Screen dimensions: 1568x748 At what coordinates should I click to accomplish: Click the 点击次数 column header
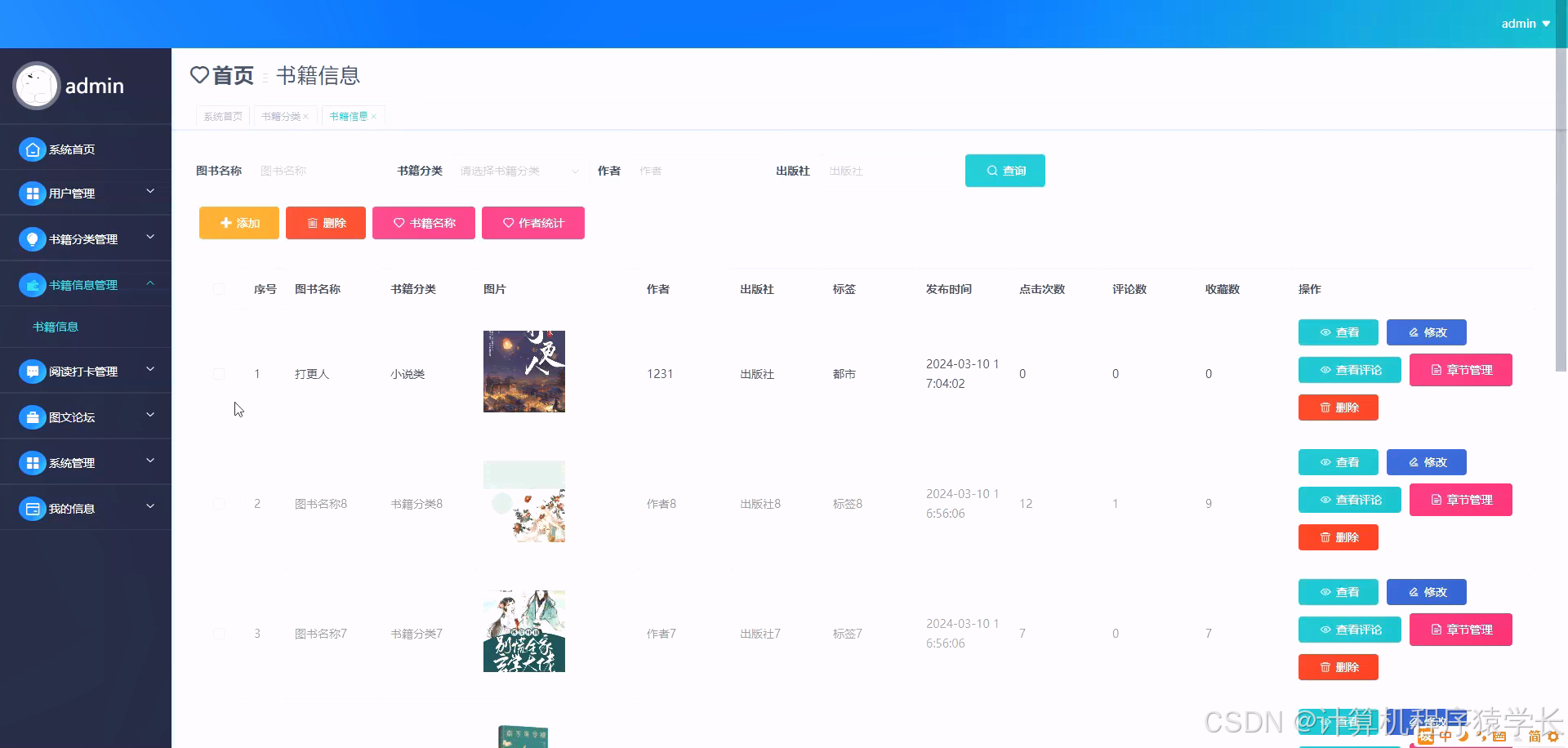[x=1042, y=289]
